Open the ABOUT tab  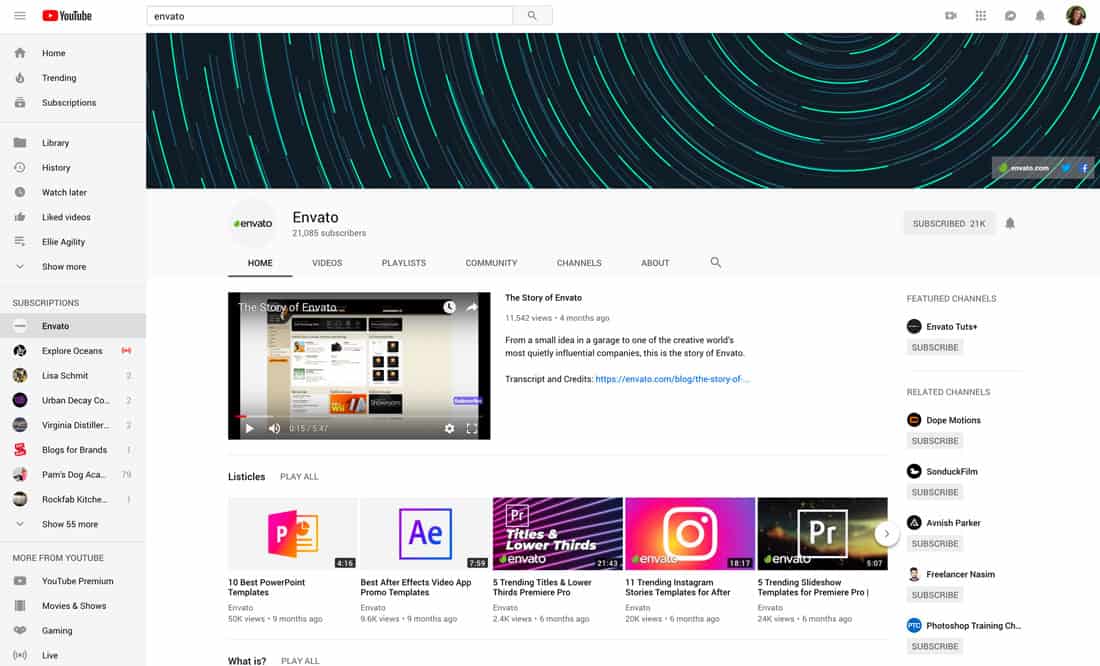coord(655,263)
